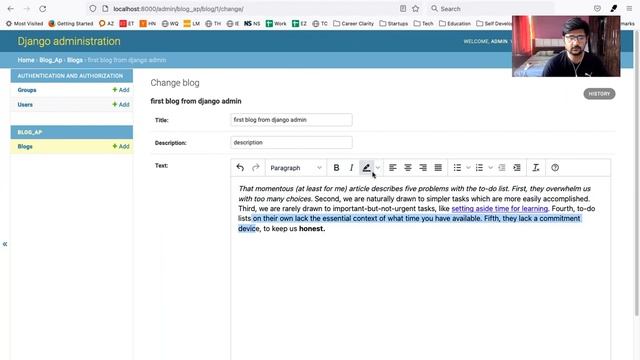Open the highlight color picker arrow
Screen dimensions: 640x360
tap(378, 168)
